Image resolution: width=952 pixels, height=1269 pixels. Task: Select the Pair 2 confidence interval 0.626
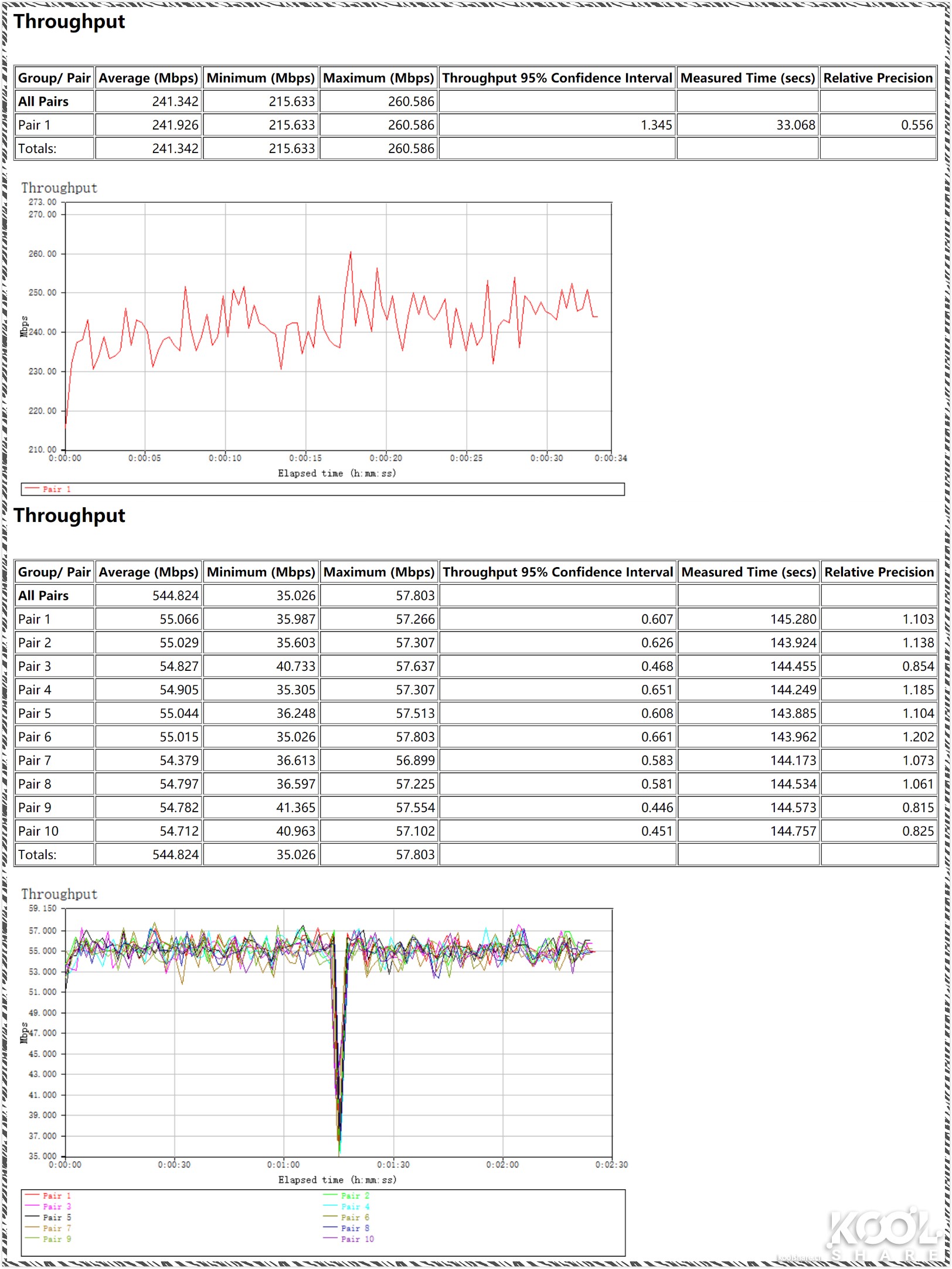[x=657, y=642]
